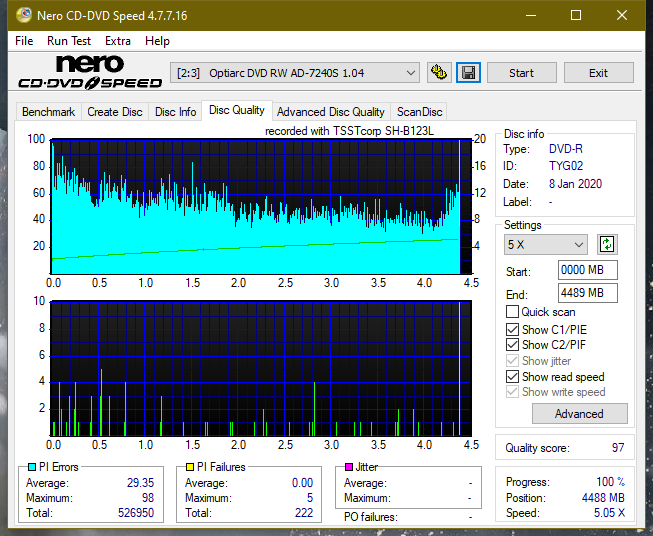Switch to the Disc Info tab
This screenshot has width=653, height=536.
point(175,112)
